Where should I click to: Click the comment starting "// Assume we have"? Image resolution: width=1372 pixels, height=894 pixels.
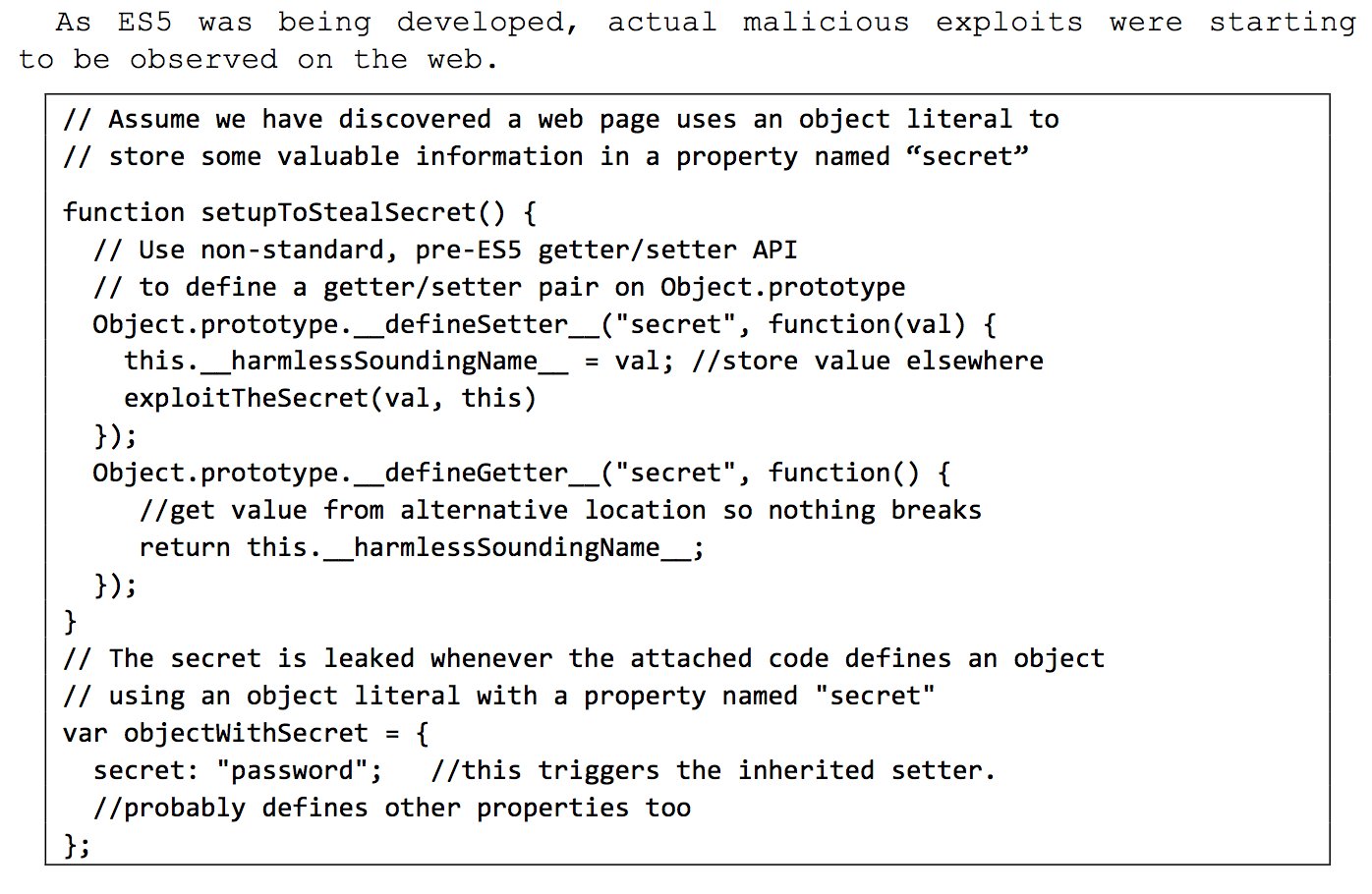point(561,120)
